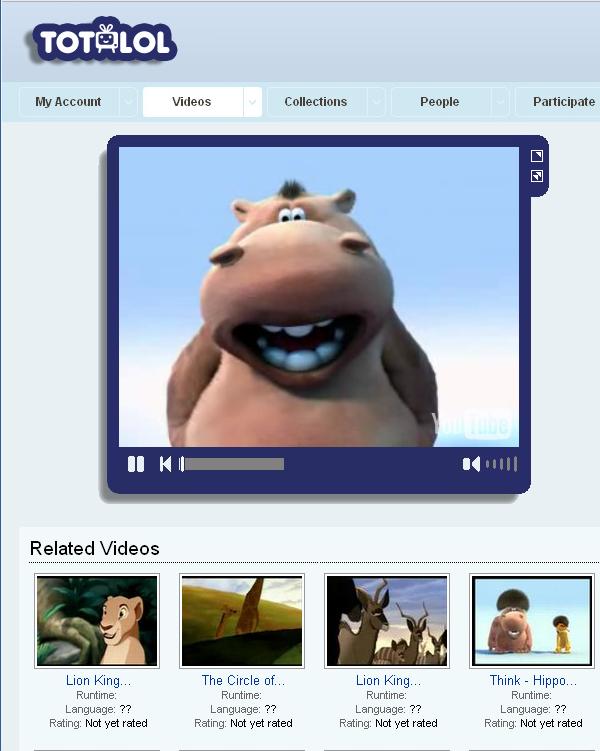Expand player with the top enlarge icon
The image size is (600, 751).
coord(537,156)
